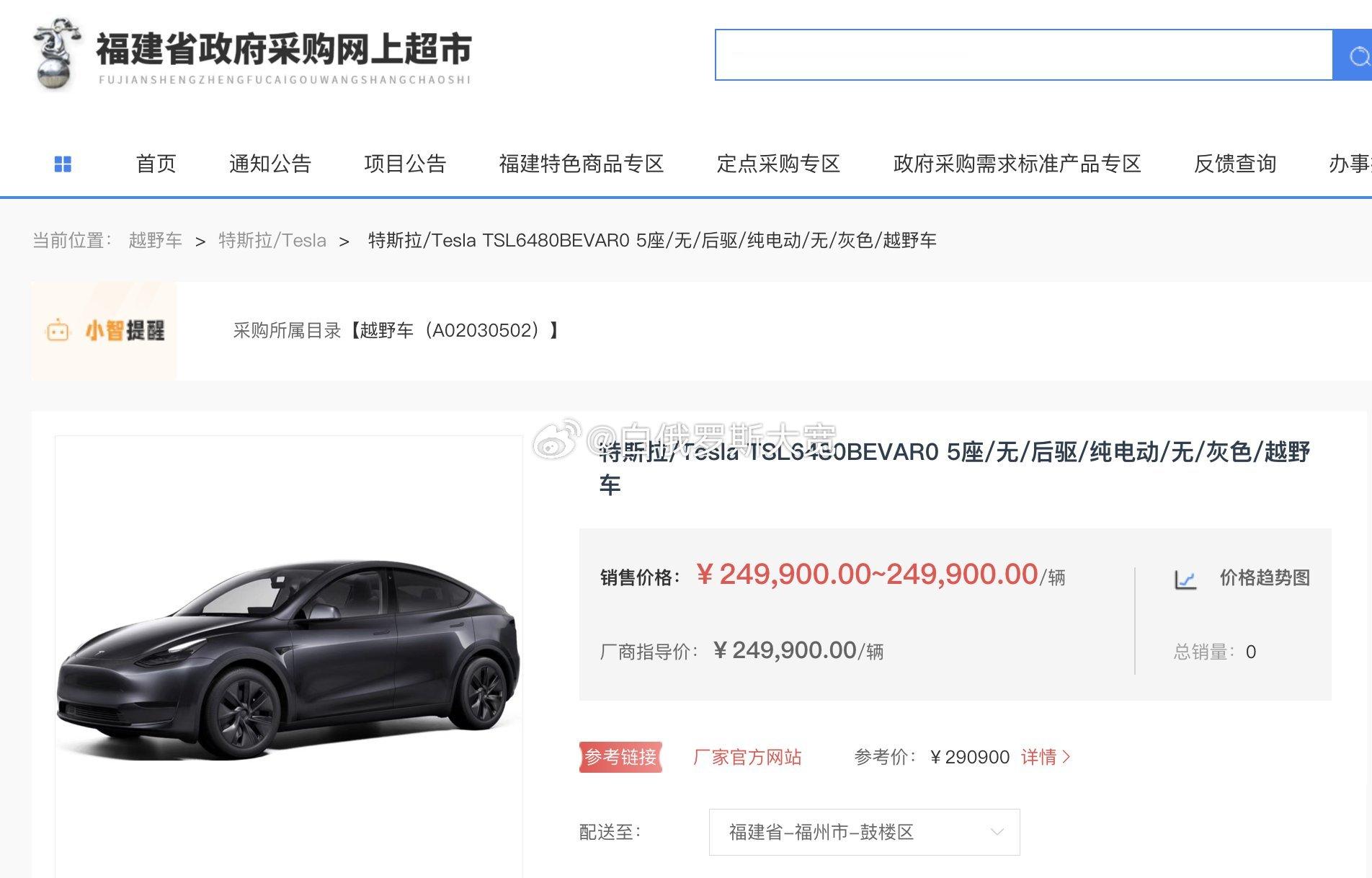The width and height of the screenshot is (1372, 878).
Task: Click the search magnifier button
Action: [x=1353, y=55]
